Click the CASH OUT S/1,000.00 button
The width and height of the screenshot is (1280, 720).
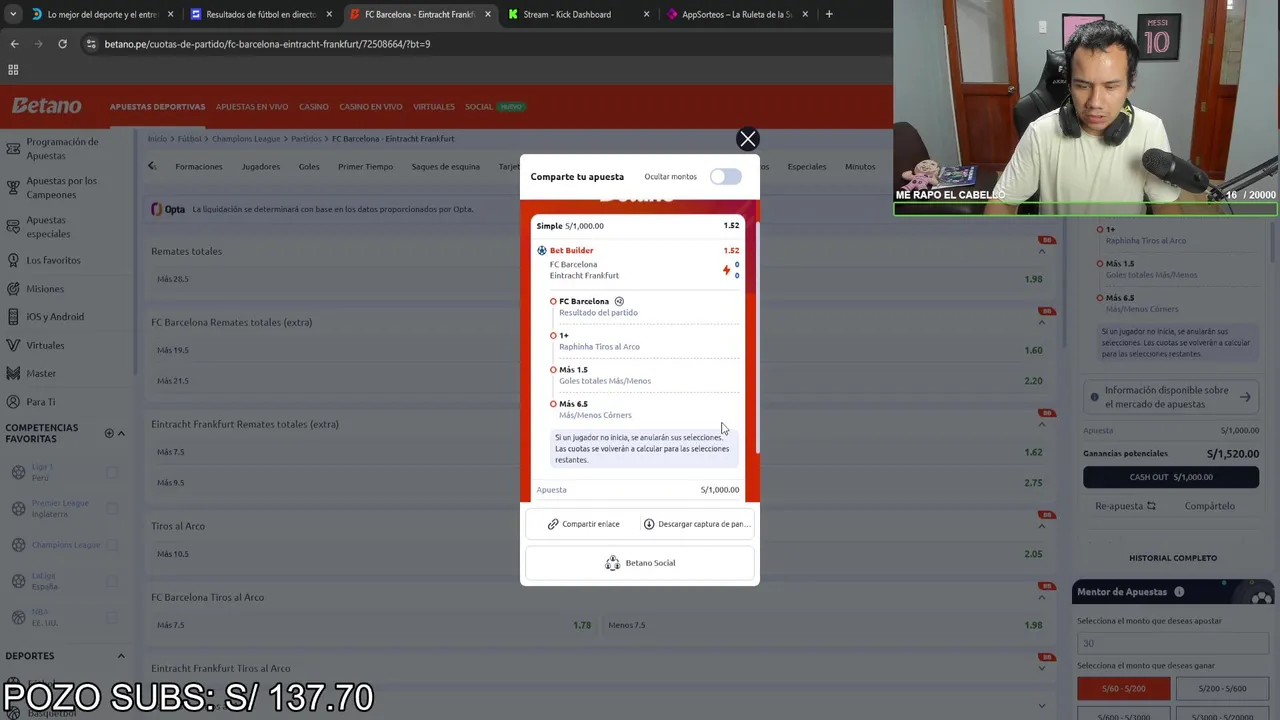(1171, 477)
